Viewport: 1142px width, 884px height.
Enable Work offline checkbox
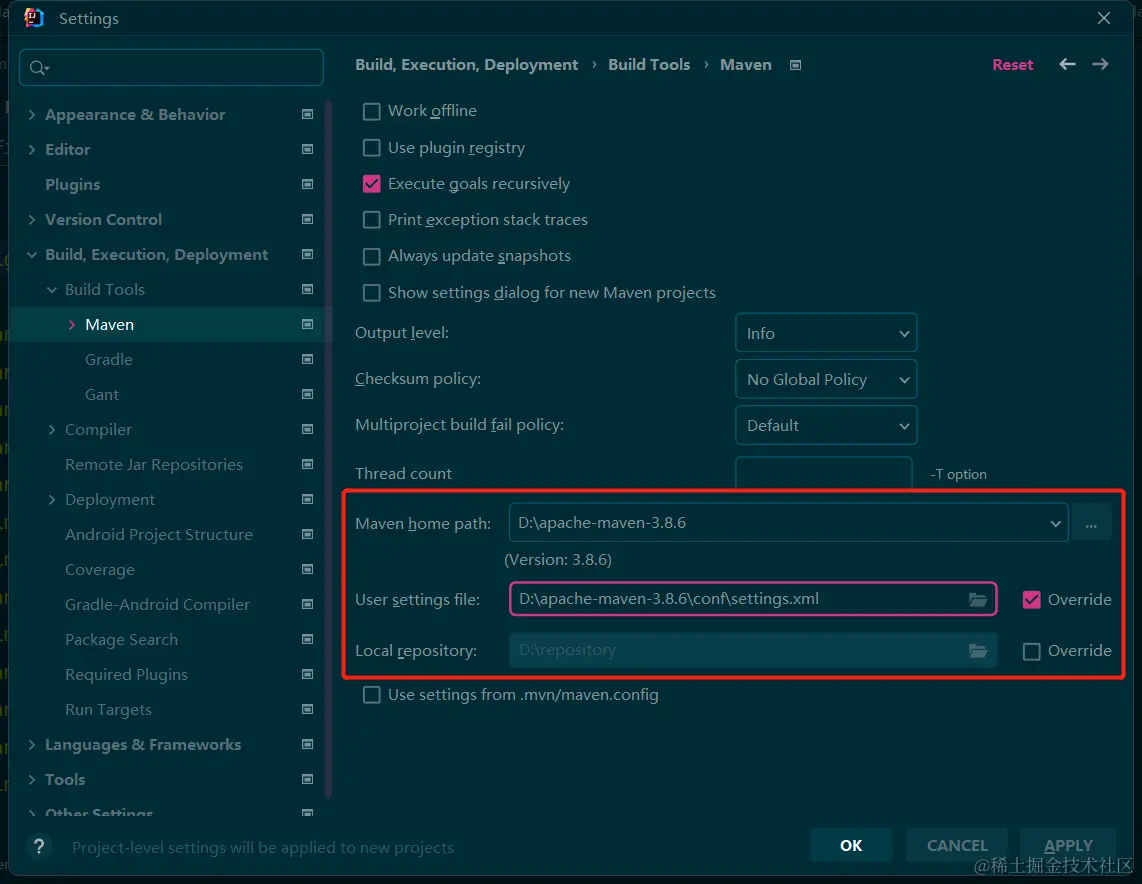tap(371, 111)
